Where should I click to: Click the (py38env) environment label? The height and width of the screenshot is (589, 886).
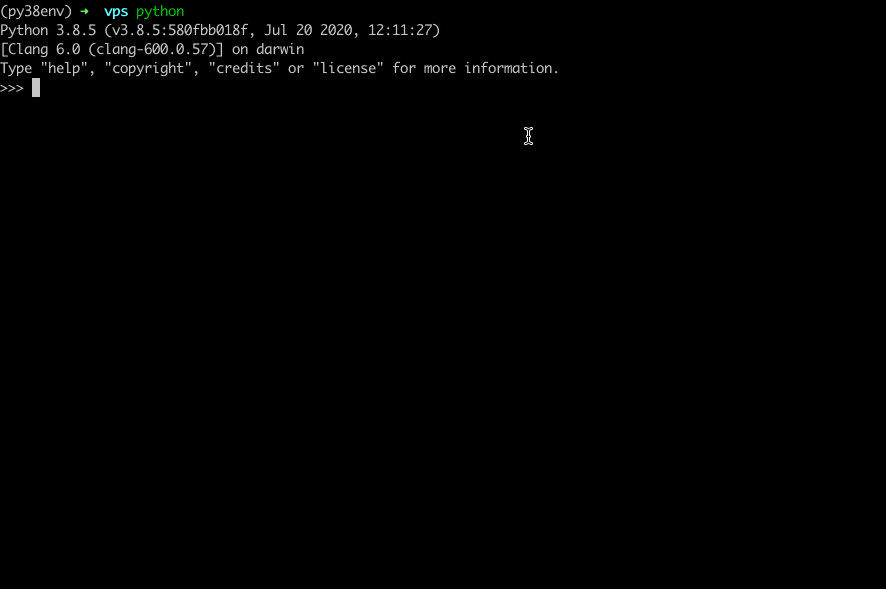(x=36, y=11)
